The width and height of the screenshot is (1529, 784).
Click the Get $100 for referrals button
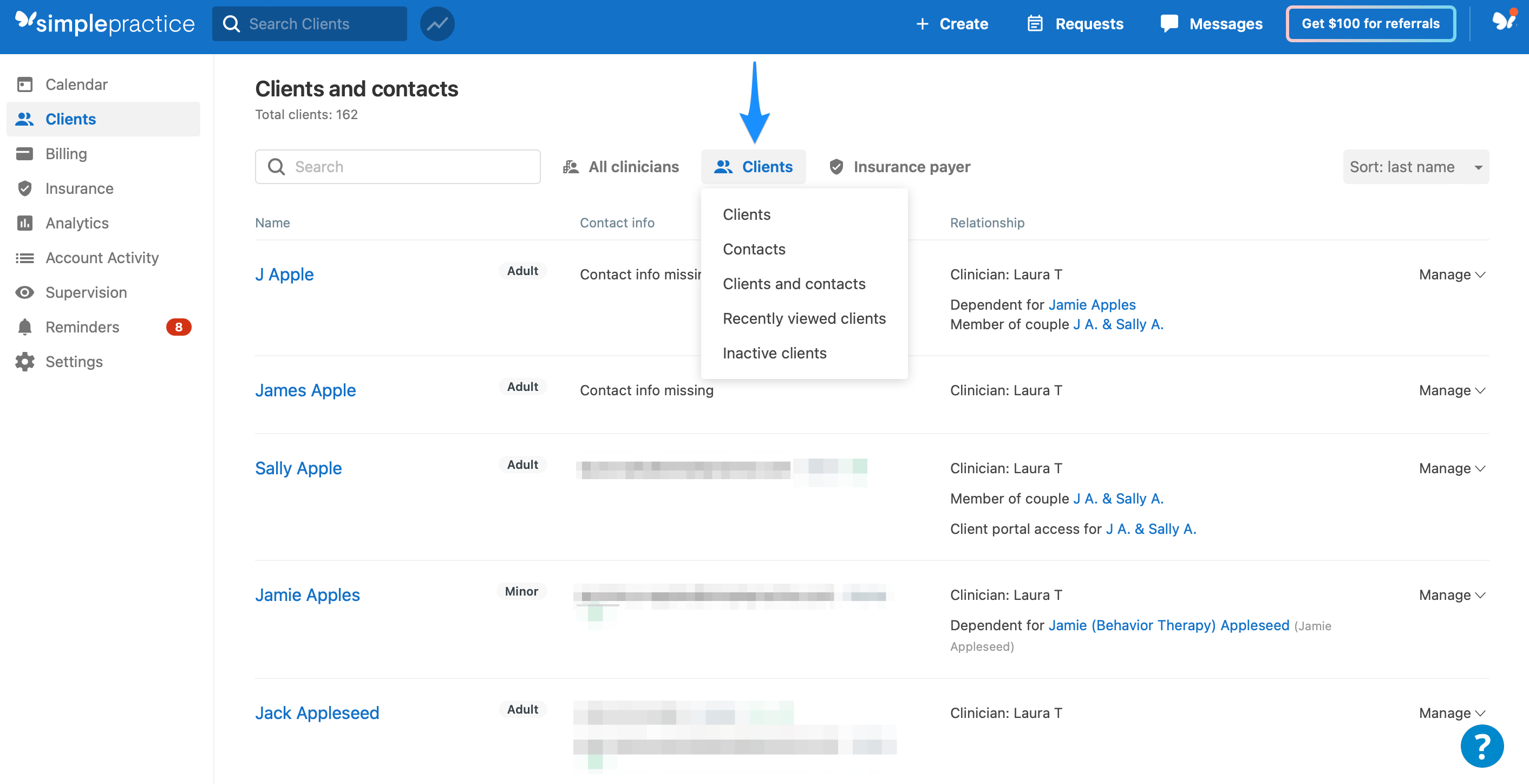tap(1370, 24)
